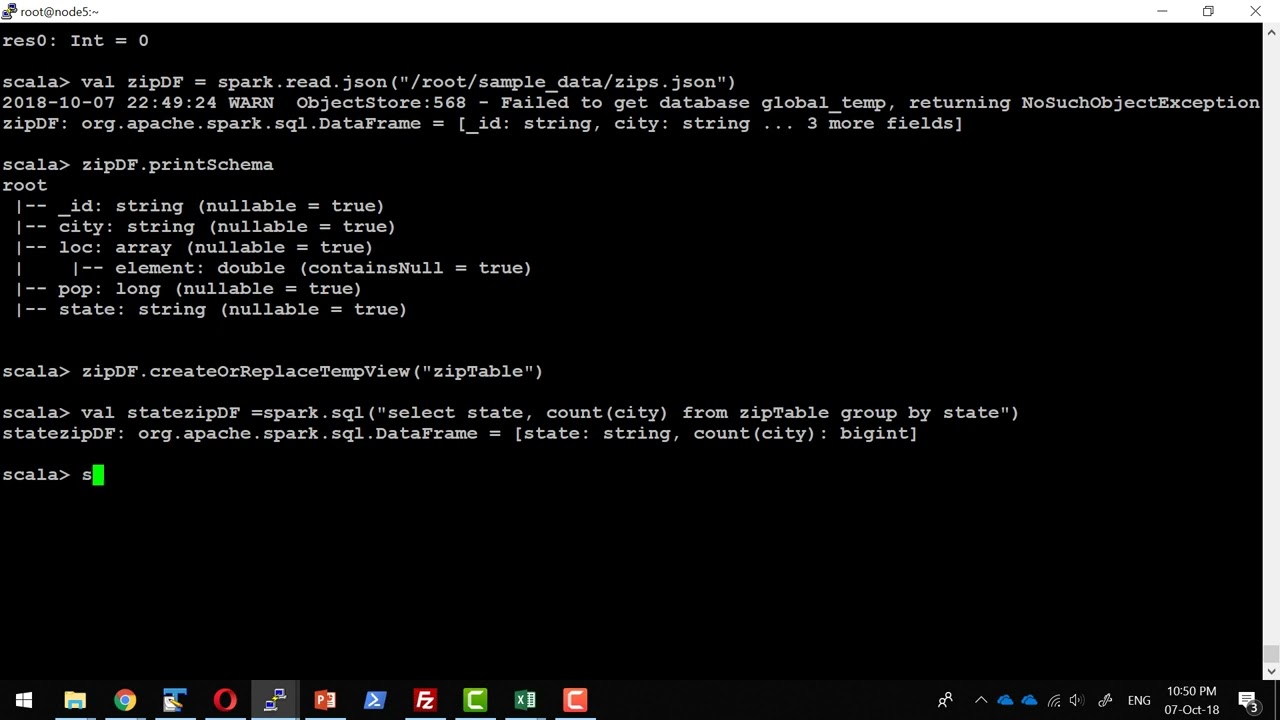Click the 'res0: Int = 0' output line
This screenshot has height=720, width=1280.
point(75,41)
